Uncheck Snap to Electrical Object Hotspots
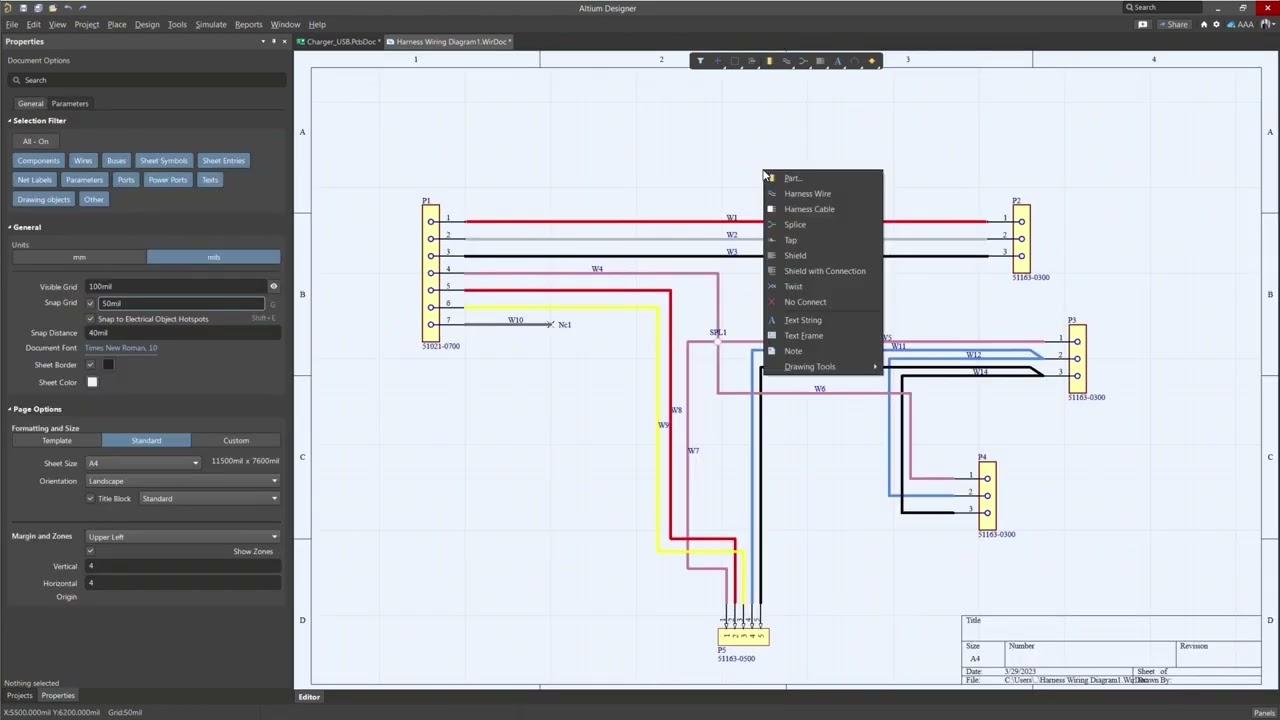1280x720 pixels. [91, 319]
